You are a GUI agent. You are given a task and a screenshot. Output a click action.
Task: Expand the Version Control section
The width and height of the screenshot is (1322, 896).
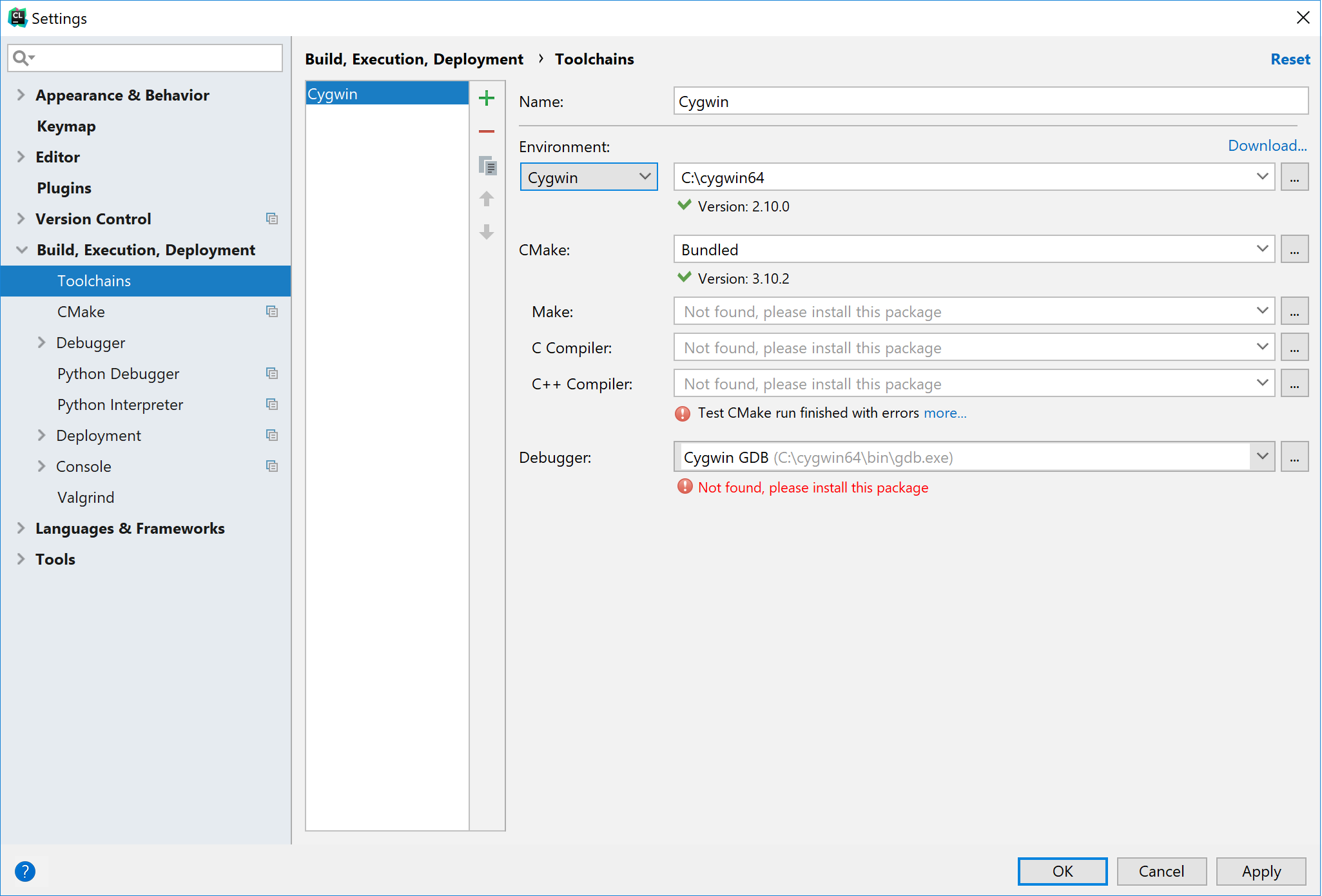click(21, 219)
